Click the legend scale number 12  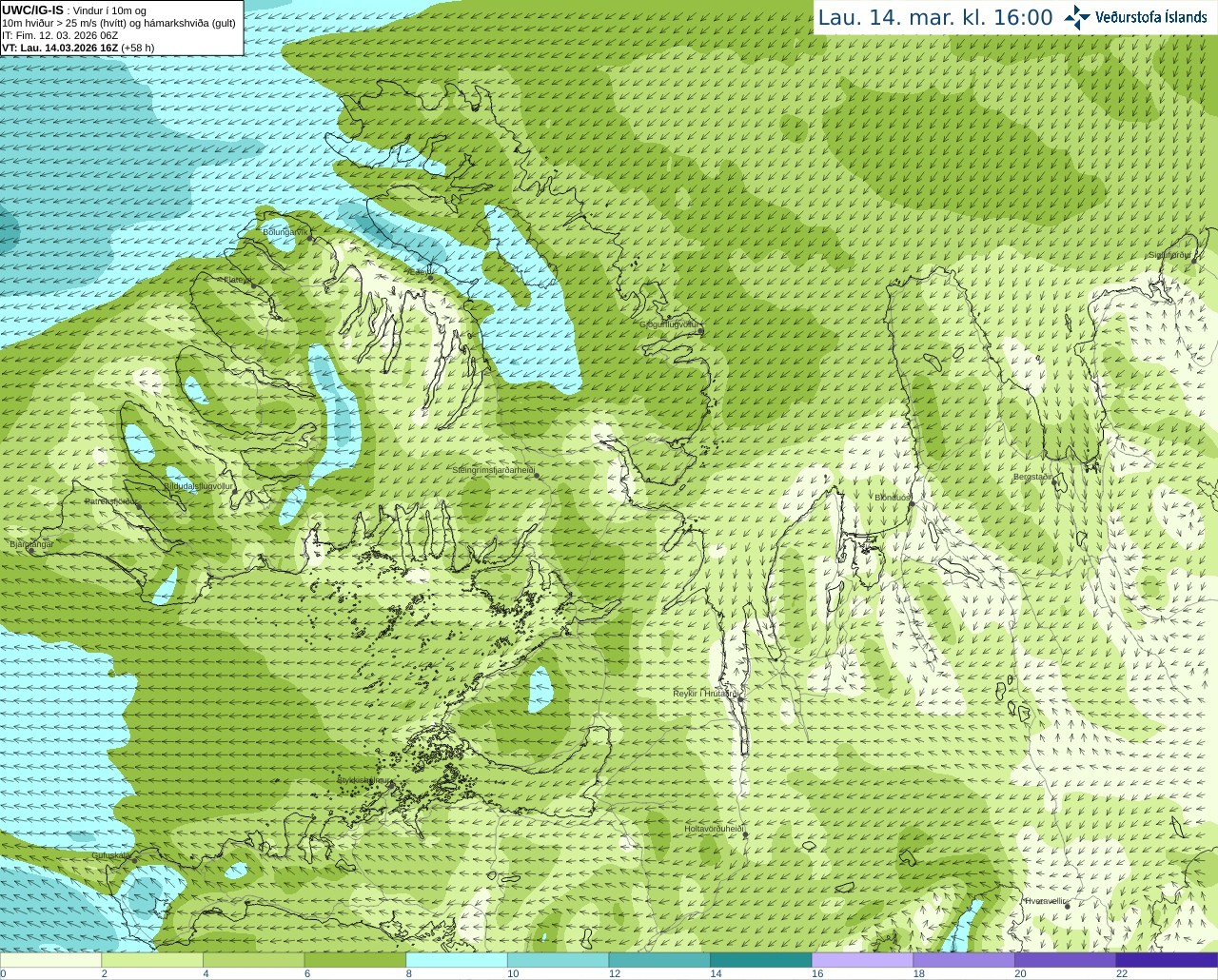pos(615,973)
